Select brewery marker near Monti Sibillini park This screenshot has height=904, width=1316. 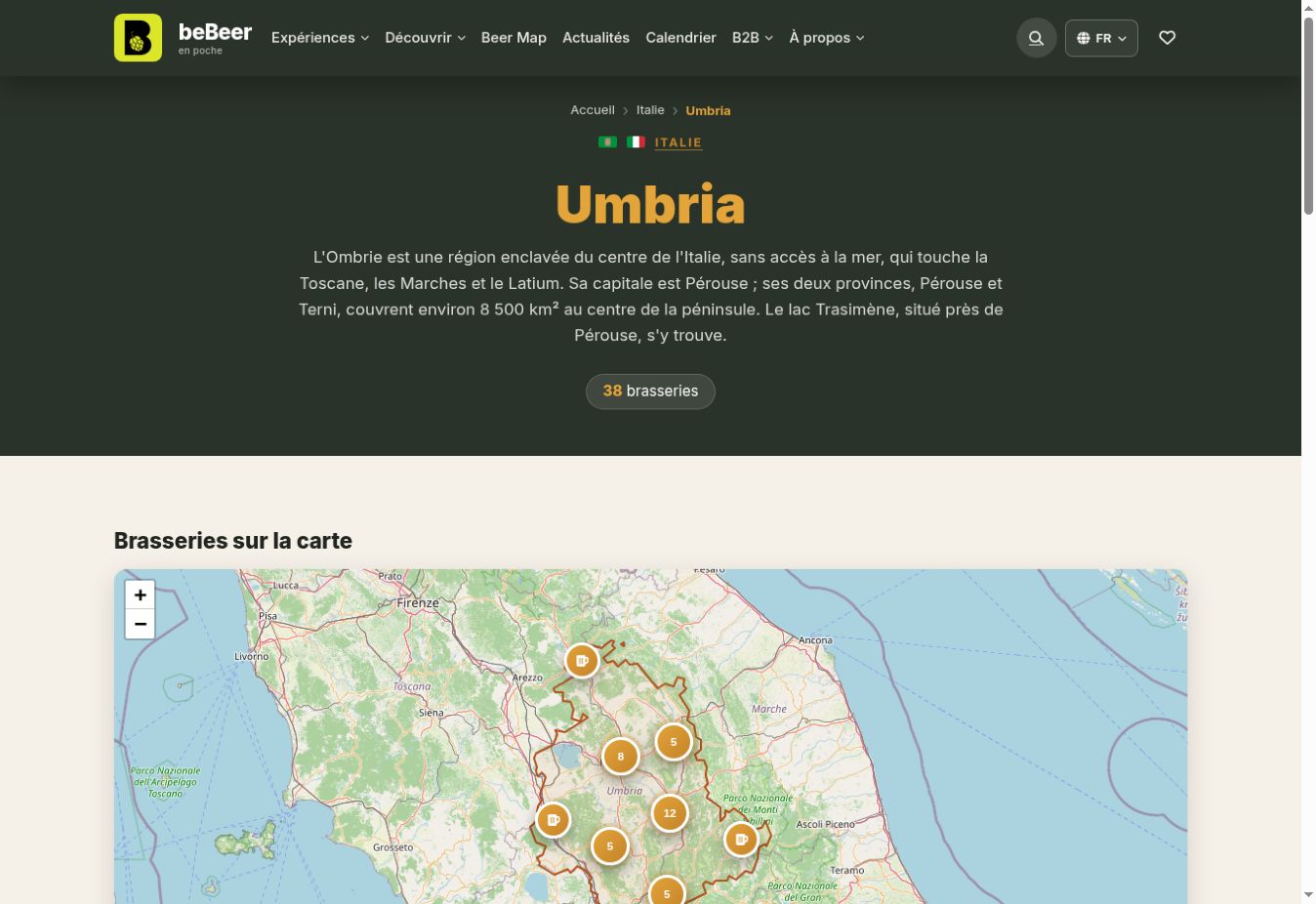coord(741,839)
